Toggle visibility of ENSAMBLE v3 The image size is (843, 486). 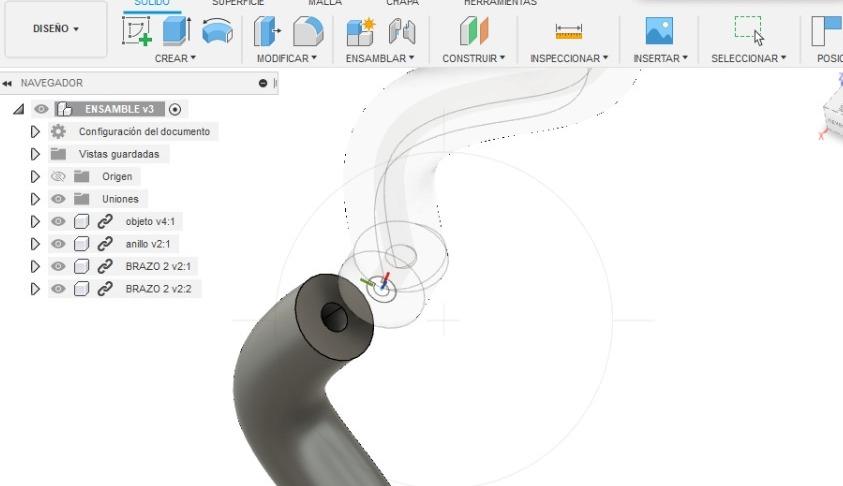[x=41, y=109]
